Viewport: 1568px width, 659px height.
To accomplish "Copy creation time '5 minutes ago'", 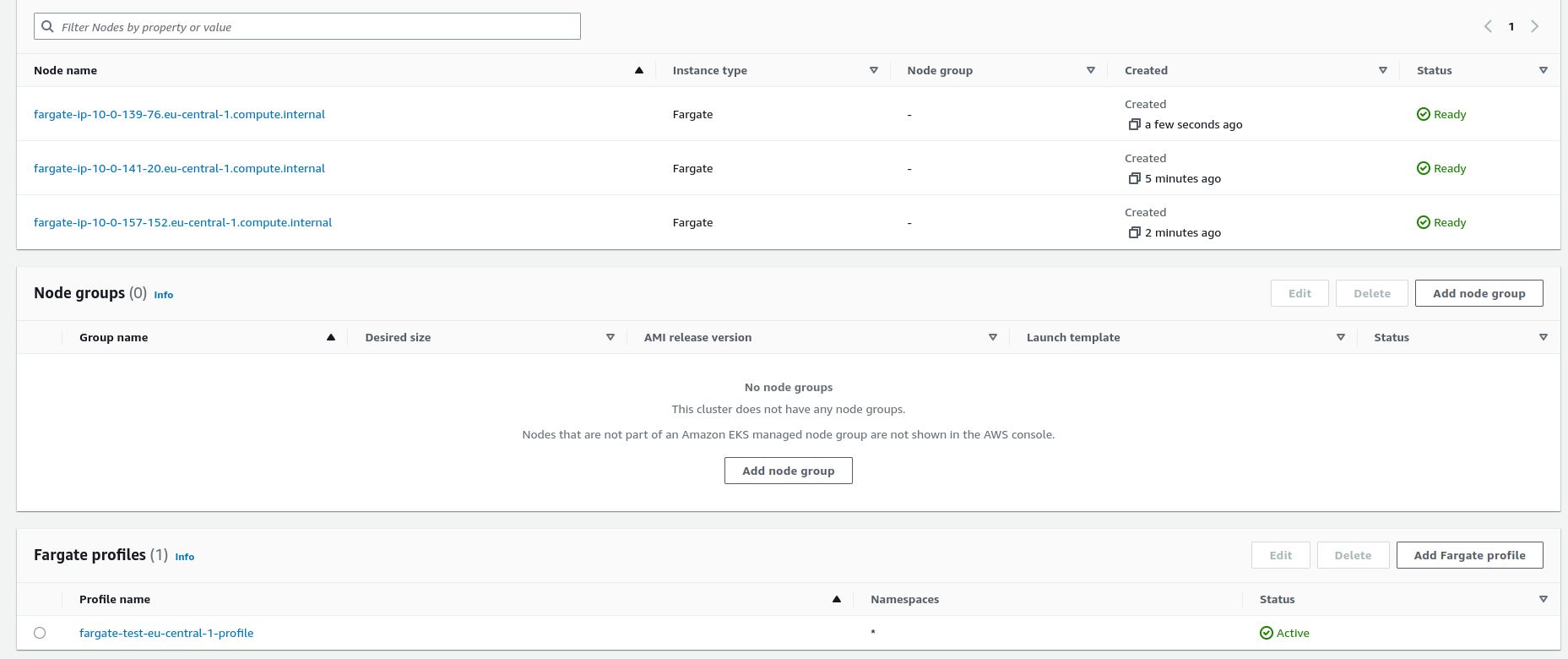I will pyautogui.click(x=1135, y=178).
